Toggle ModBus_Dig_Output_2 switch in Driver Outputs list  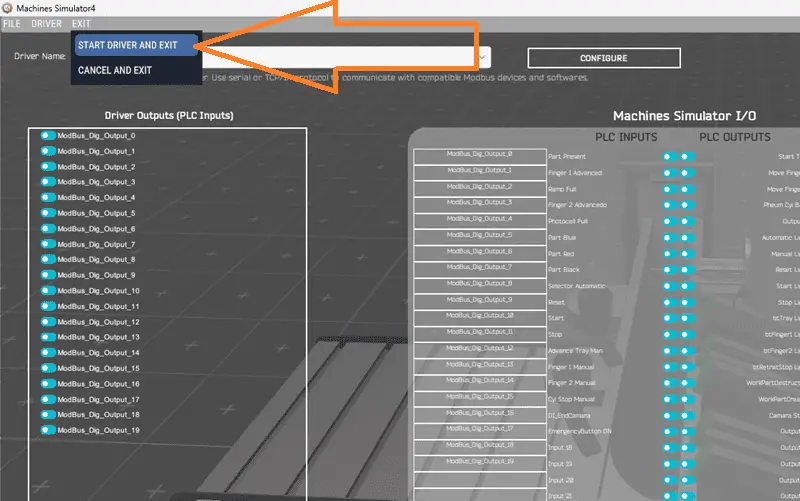pyautogui.click(x=48, y=166)
